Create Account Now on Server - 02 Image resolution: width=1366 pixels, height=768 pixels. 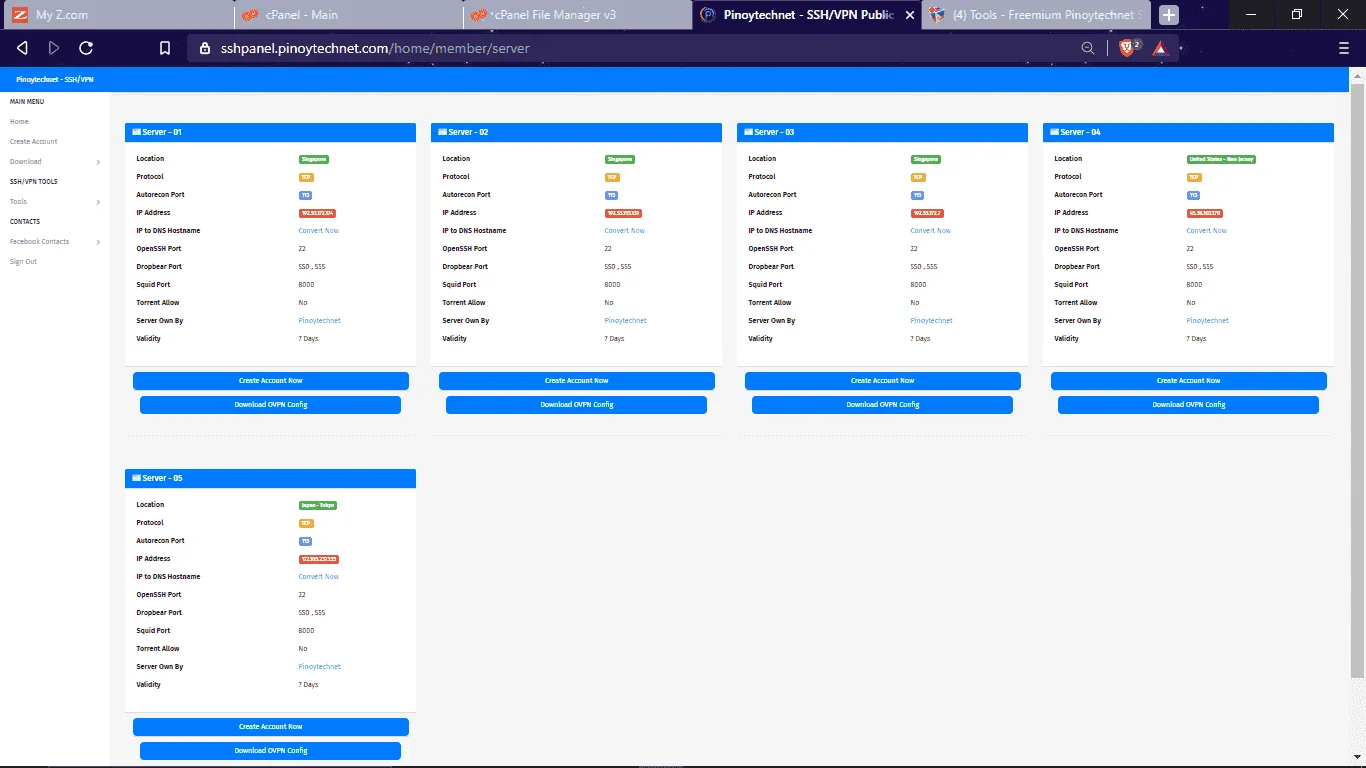(x=576, y=381)
